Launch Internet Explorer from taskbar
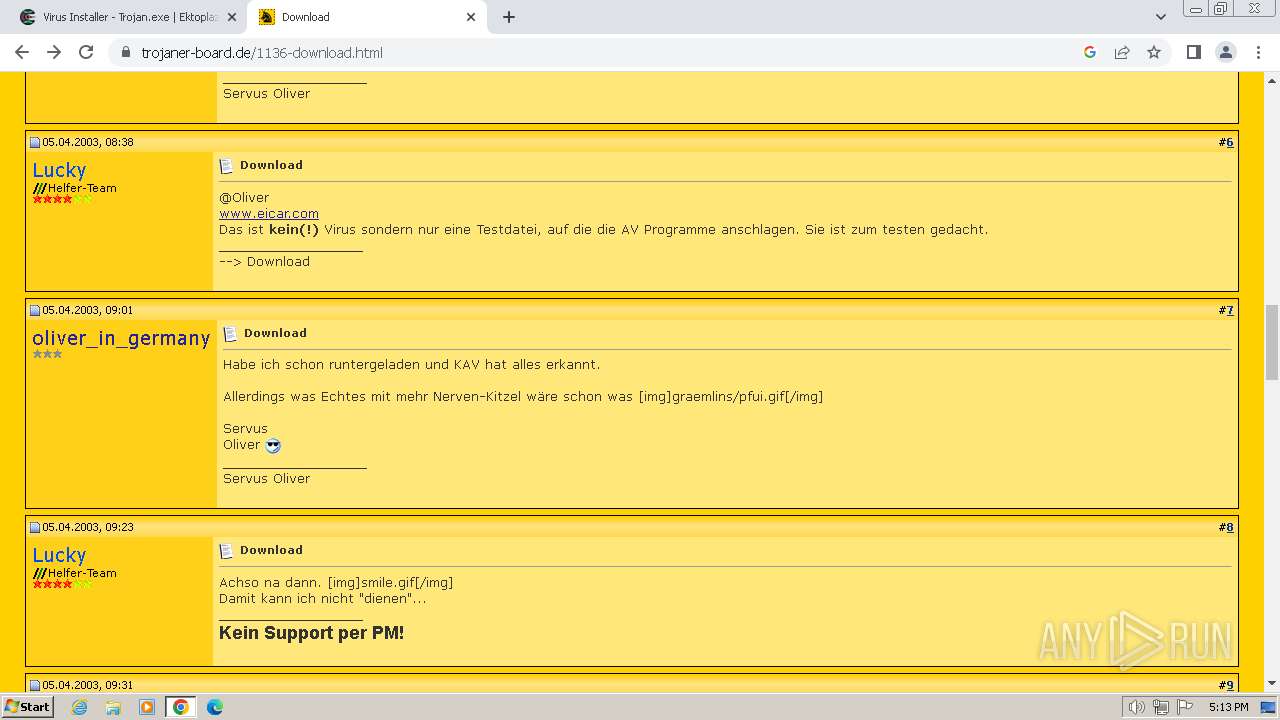Screen dimensions: 1280x720 [x=80, y=707]
